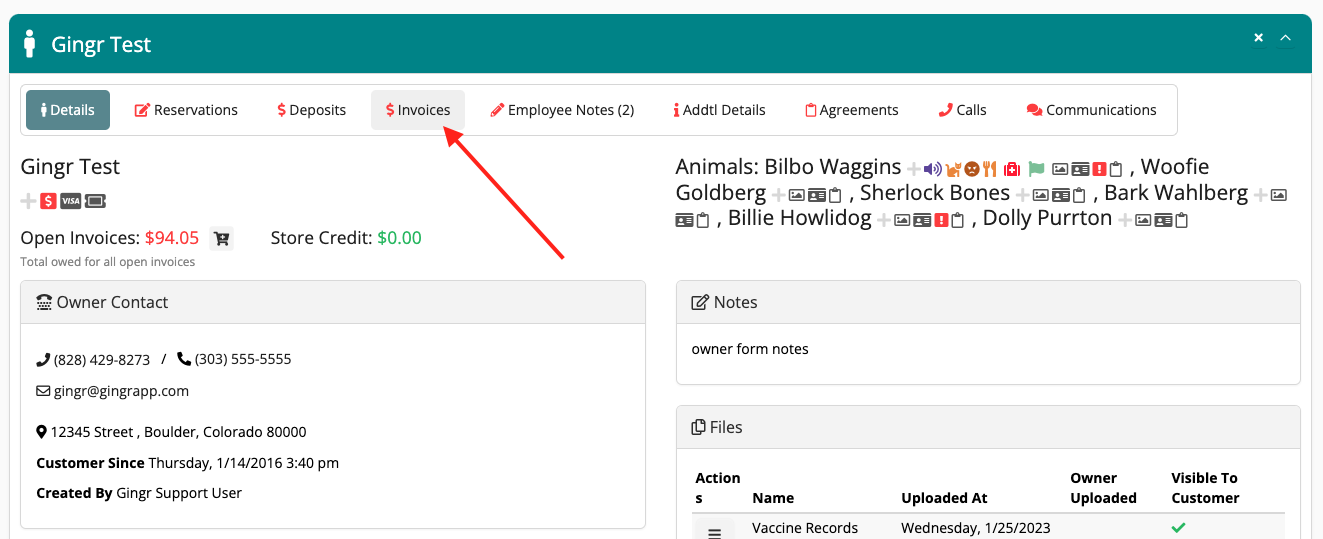Click phone number (828) 429-8273
The image size is (1323, 539).
pos(102,359)
